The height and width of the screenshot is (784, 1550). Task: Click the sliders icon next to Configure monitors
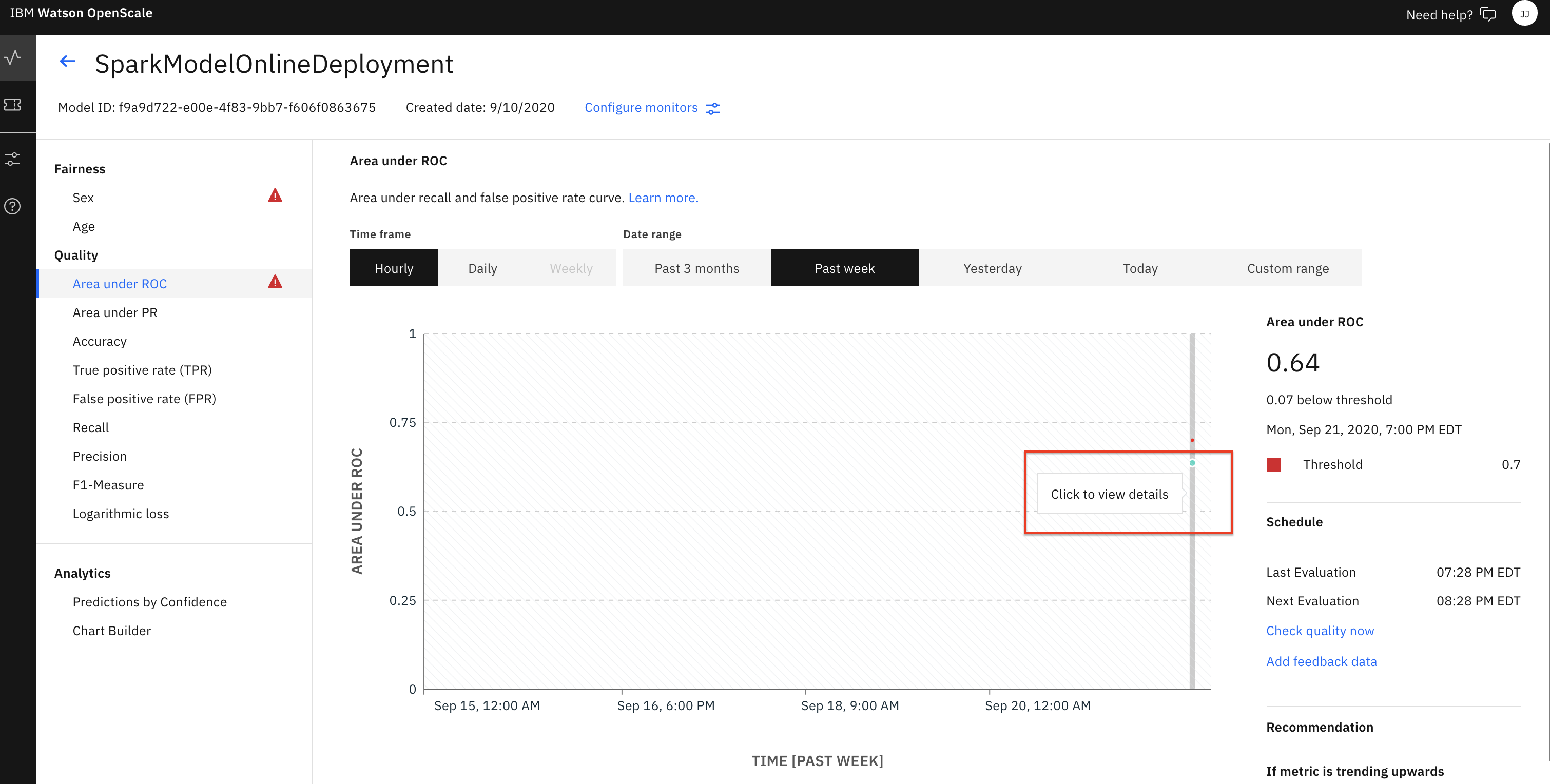point(712,108)
